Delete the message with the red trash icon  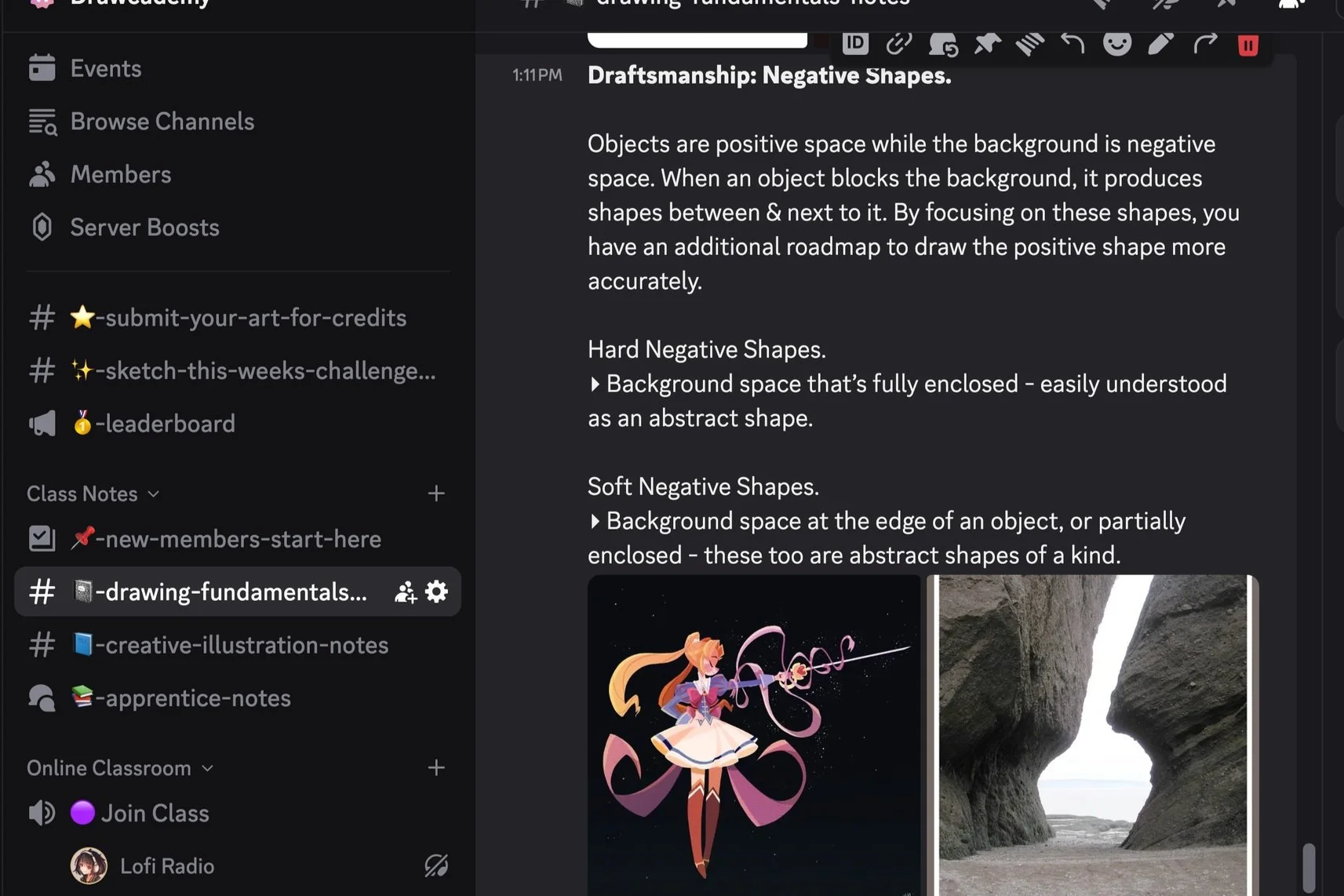point(1248,44)
